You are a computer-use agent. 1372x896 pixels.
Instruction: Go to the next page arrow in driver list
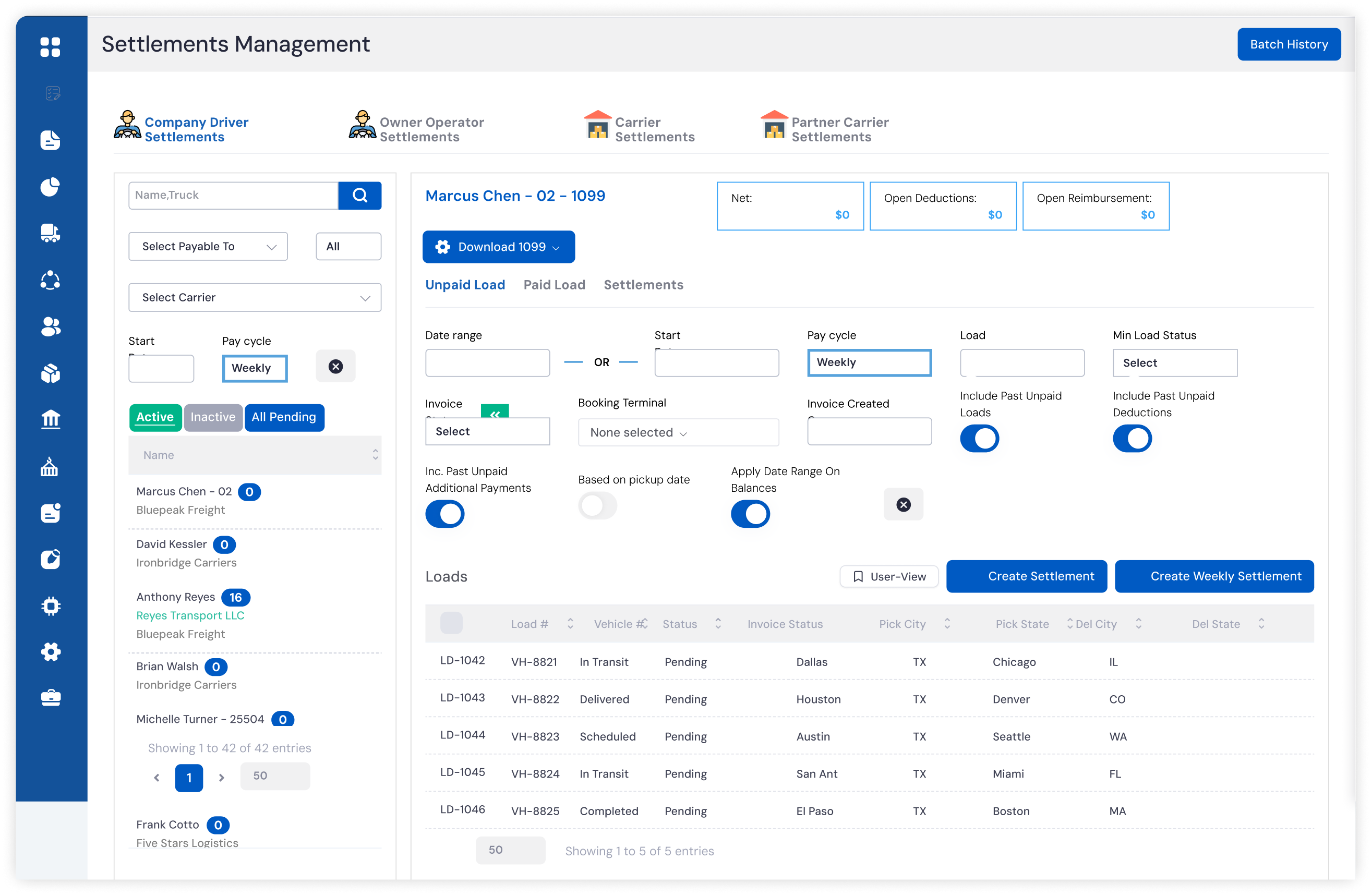click(221, 777)
